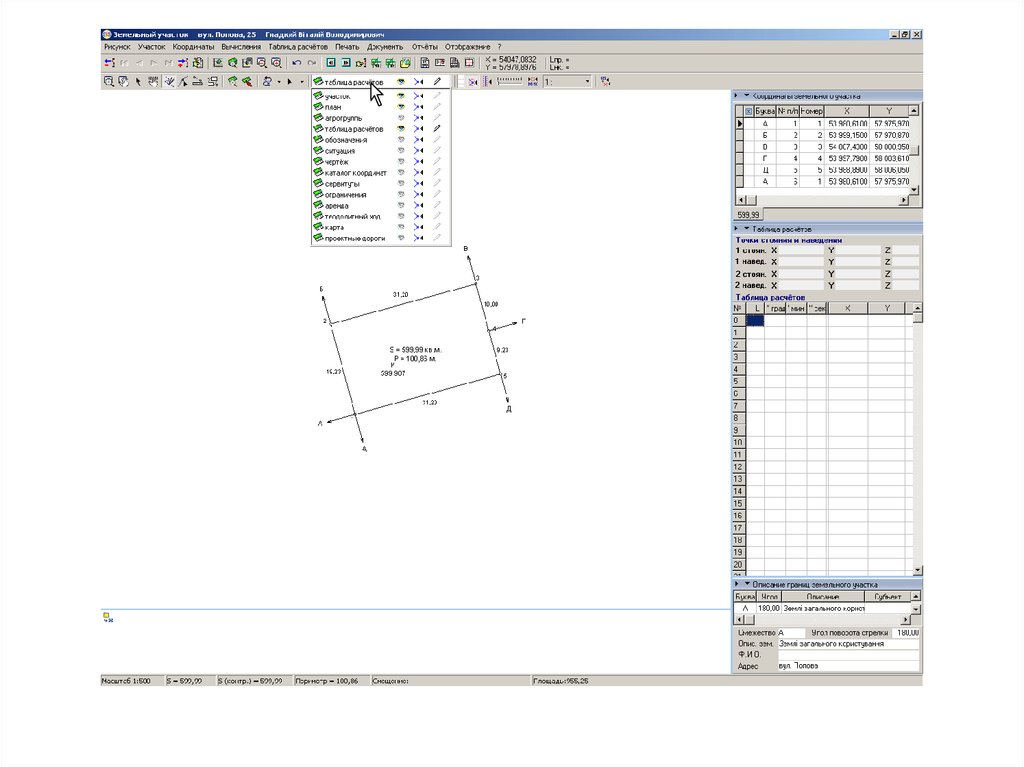Show the ситуация layer via eye icon

pyautogui.click(x=400, y=151)
